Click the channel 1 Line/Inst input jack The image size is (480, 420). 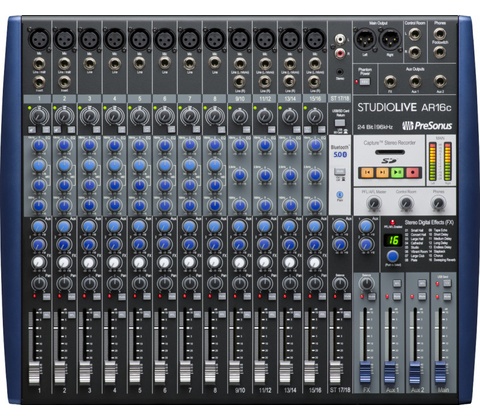point(39,63)
